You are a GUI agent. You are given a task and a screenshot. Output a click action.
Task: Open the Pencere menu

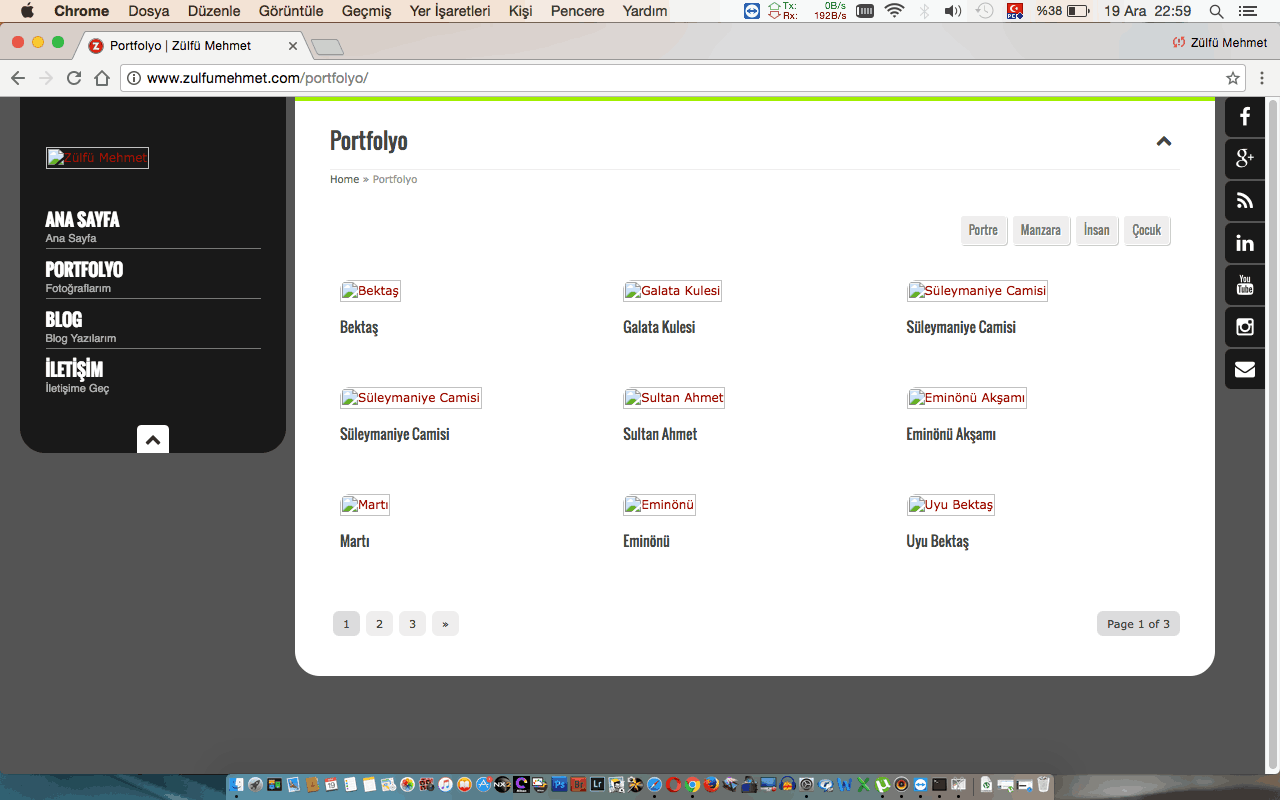click(x=577, y=11)
